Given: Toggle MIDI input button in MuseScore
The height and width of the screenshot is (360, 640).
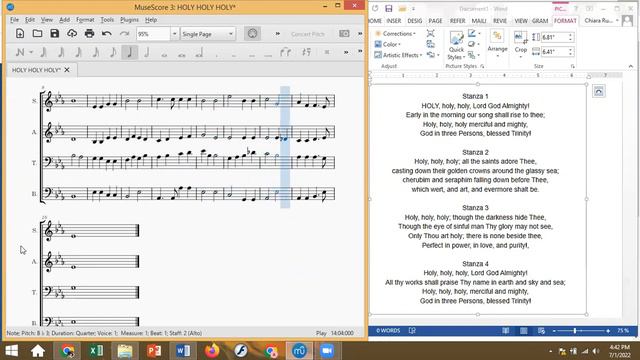Looking at the screenshot, I should 252,34.
